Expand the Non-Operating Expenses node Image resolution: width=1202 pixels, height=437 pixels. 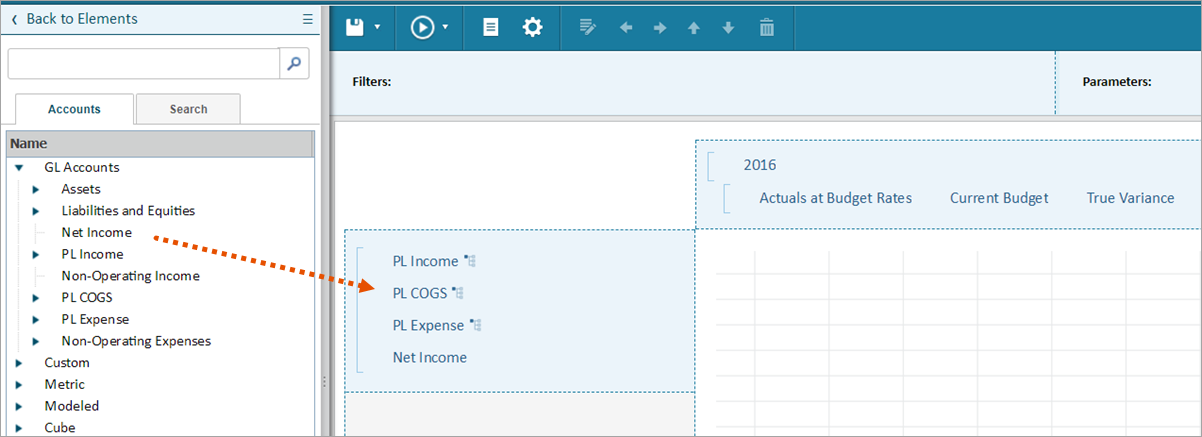tap(36, 341)
